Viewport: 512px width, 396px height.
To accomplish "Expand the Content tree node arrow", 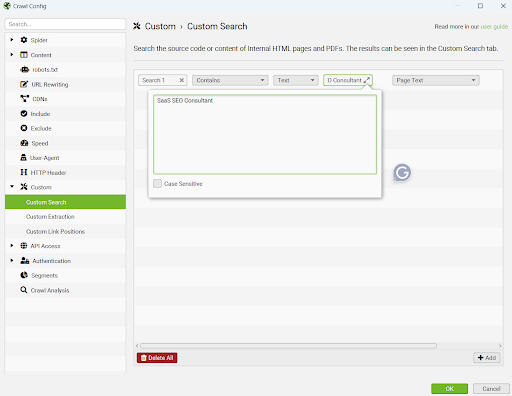I will point(12,55).
